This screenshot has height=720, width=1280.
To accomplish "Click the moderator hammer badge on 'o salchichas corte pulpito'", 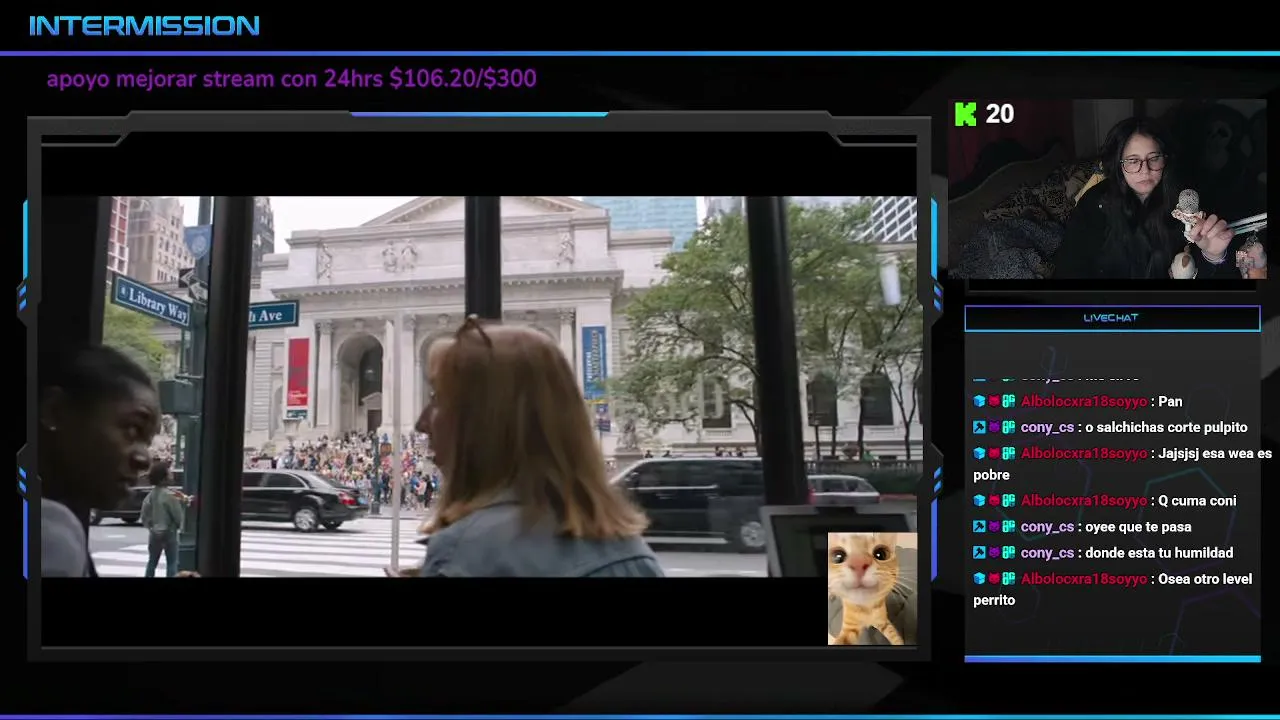I will click(979, 427).
